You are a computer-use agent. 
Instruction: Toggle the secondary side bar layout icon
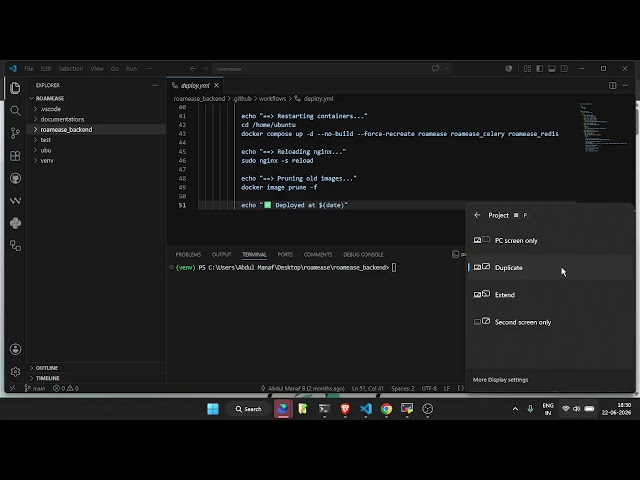564,69
